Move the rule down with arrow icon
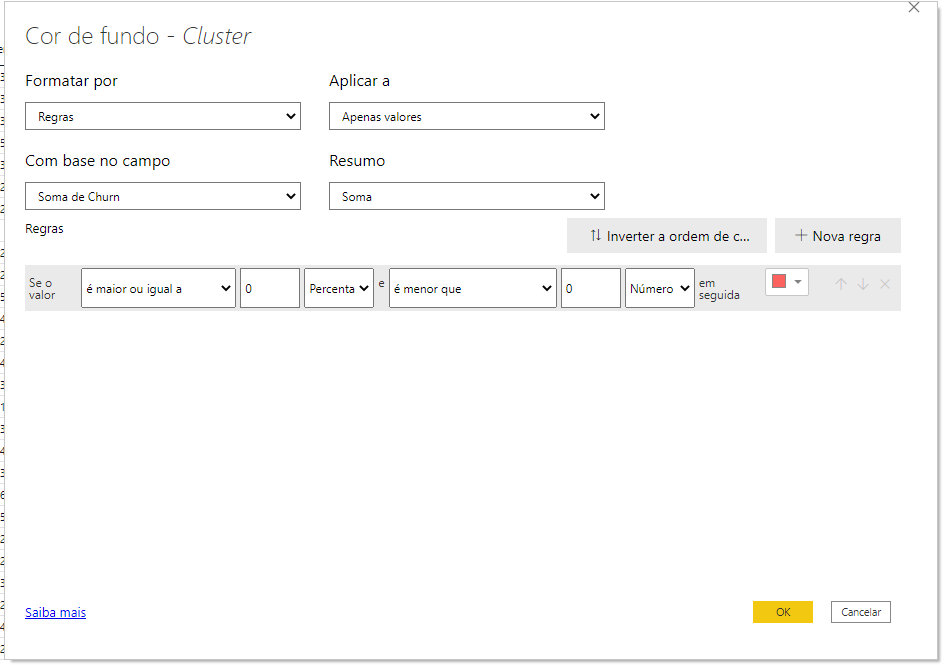Viewport: 945px width, 665px height. [863, 284]
